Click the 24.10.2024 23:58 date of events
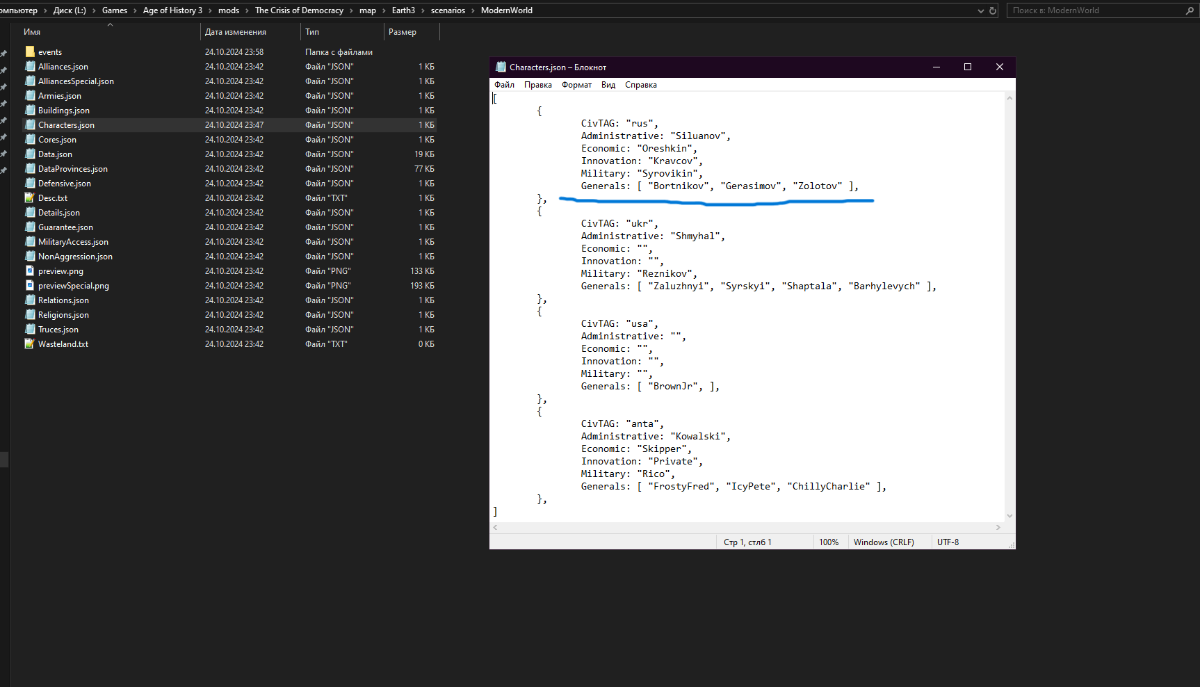This screenshot has width=1200, height=687. pyautogui.click(x=234, y=52)
